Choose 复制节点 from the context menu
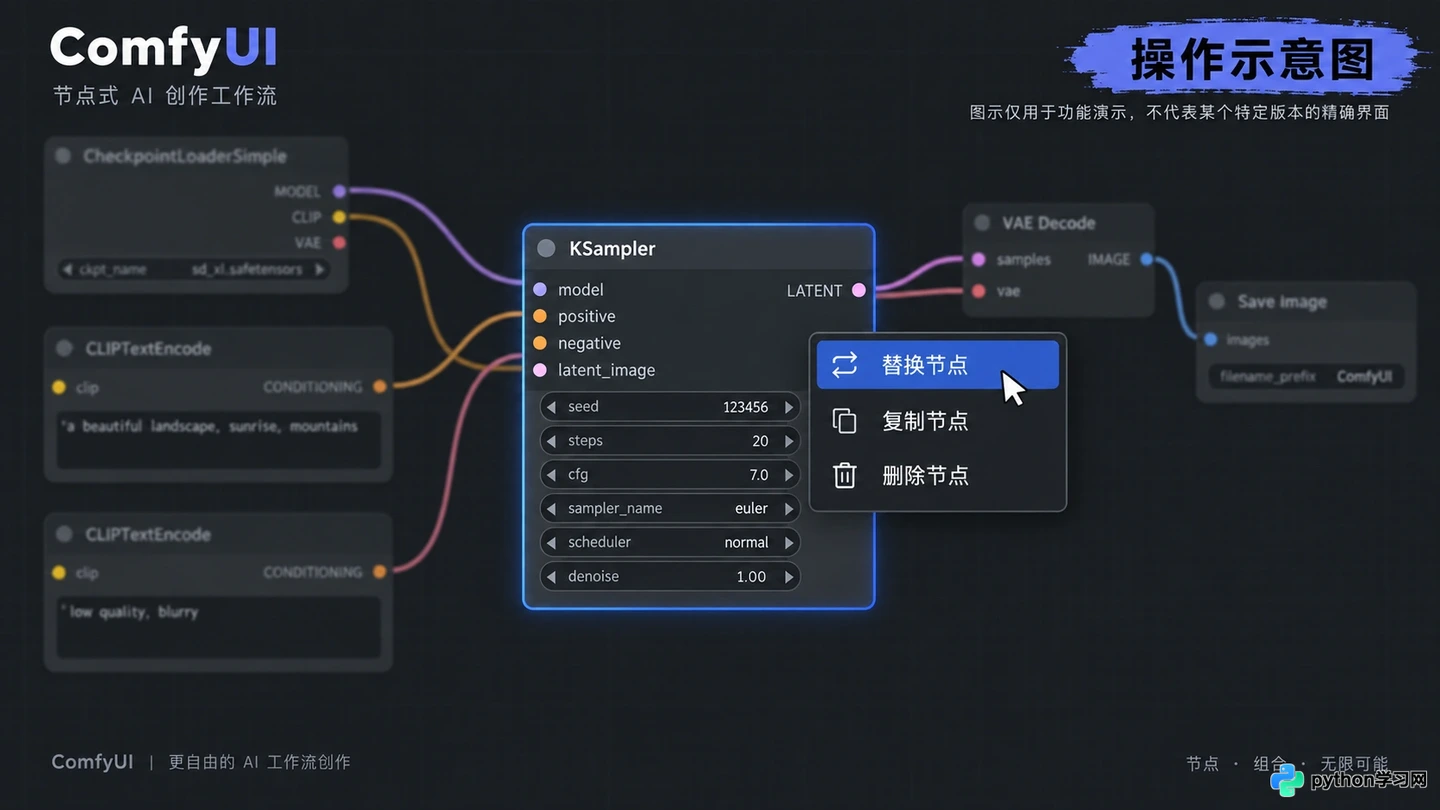 pyautogui.click(x=937, y=421)
